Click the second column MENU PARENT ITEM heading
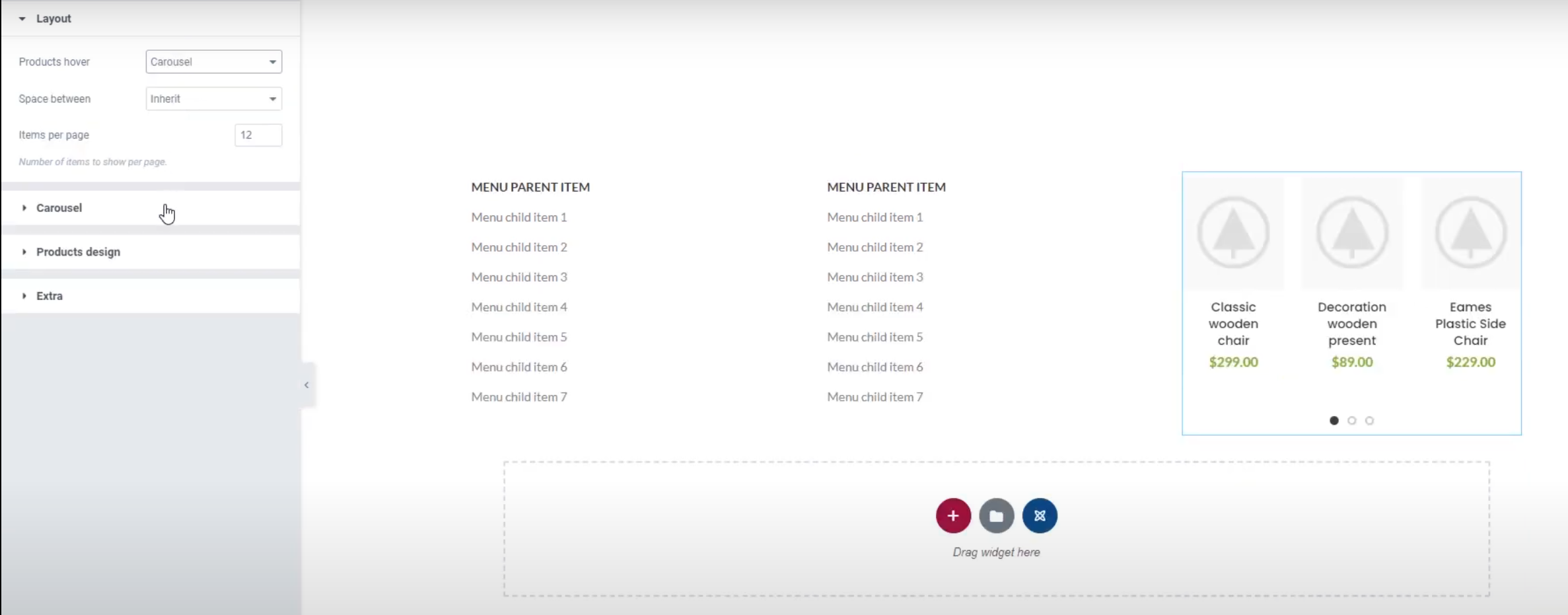Screen dimensions: 1568x615 pos(886,188)
